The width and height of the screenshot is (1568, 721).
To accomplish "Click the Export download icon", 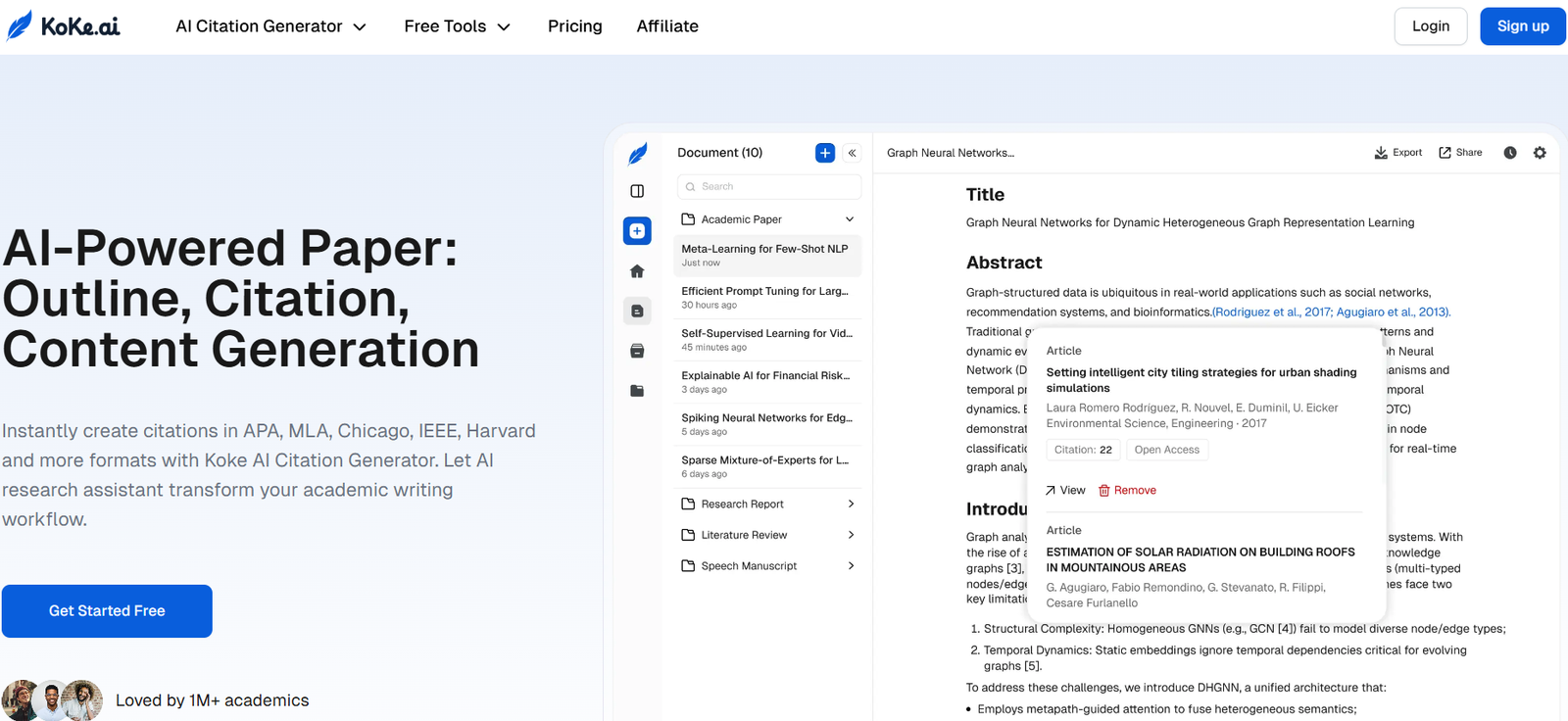I will (1397, 153).
